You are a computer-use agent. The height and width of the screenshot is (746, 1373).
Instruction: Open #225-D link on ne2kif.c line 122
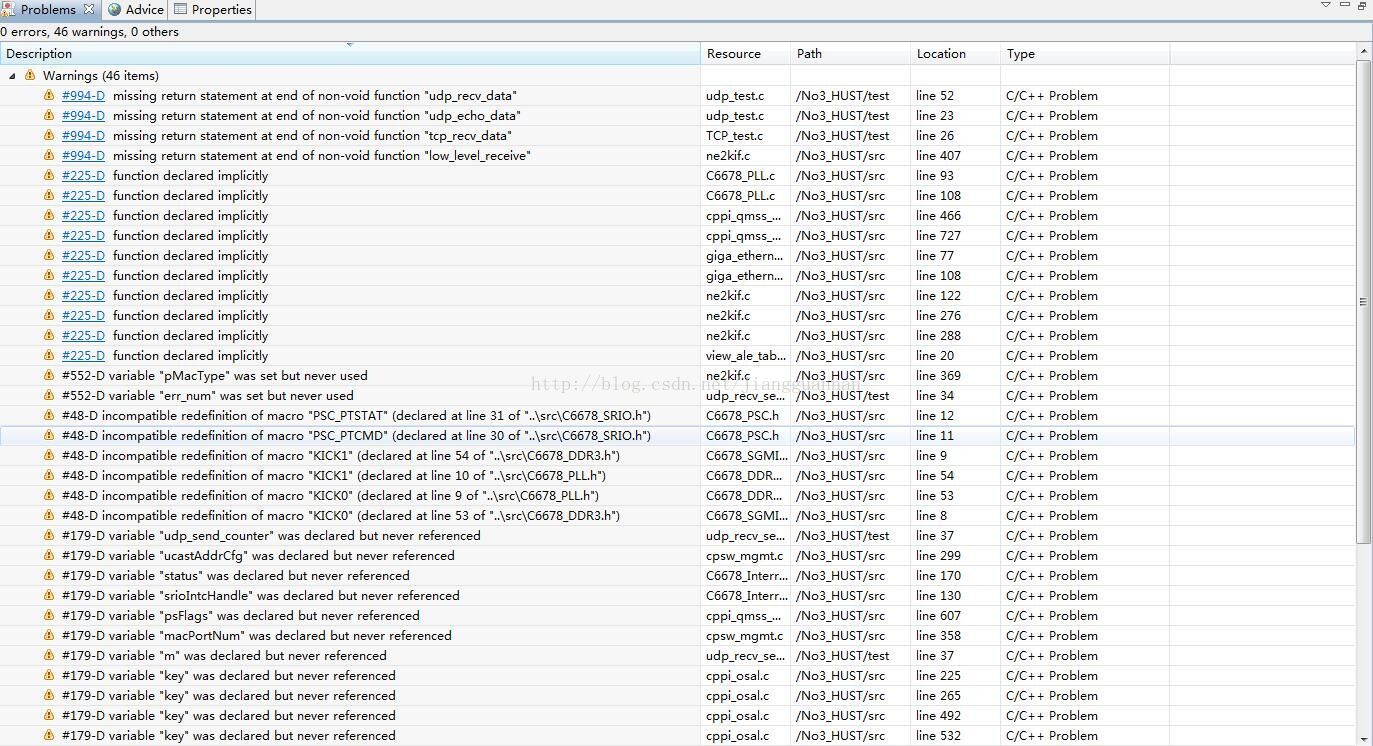pos(83,296)
